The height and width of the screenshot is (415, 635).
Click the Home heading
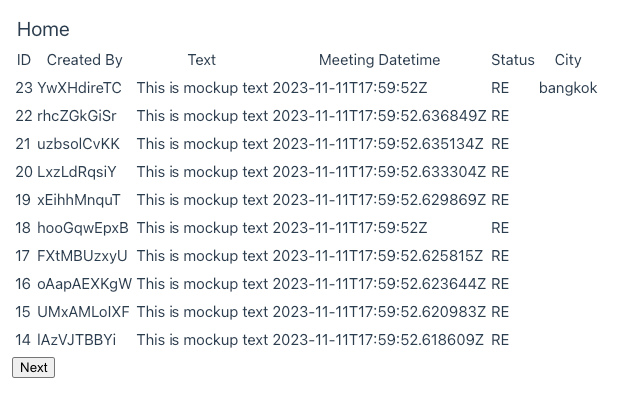[43, 30]
